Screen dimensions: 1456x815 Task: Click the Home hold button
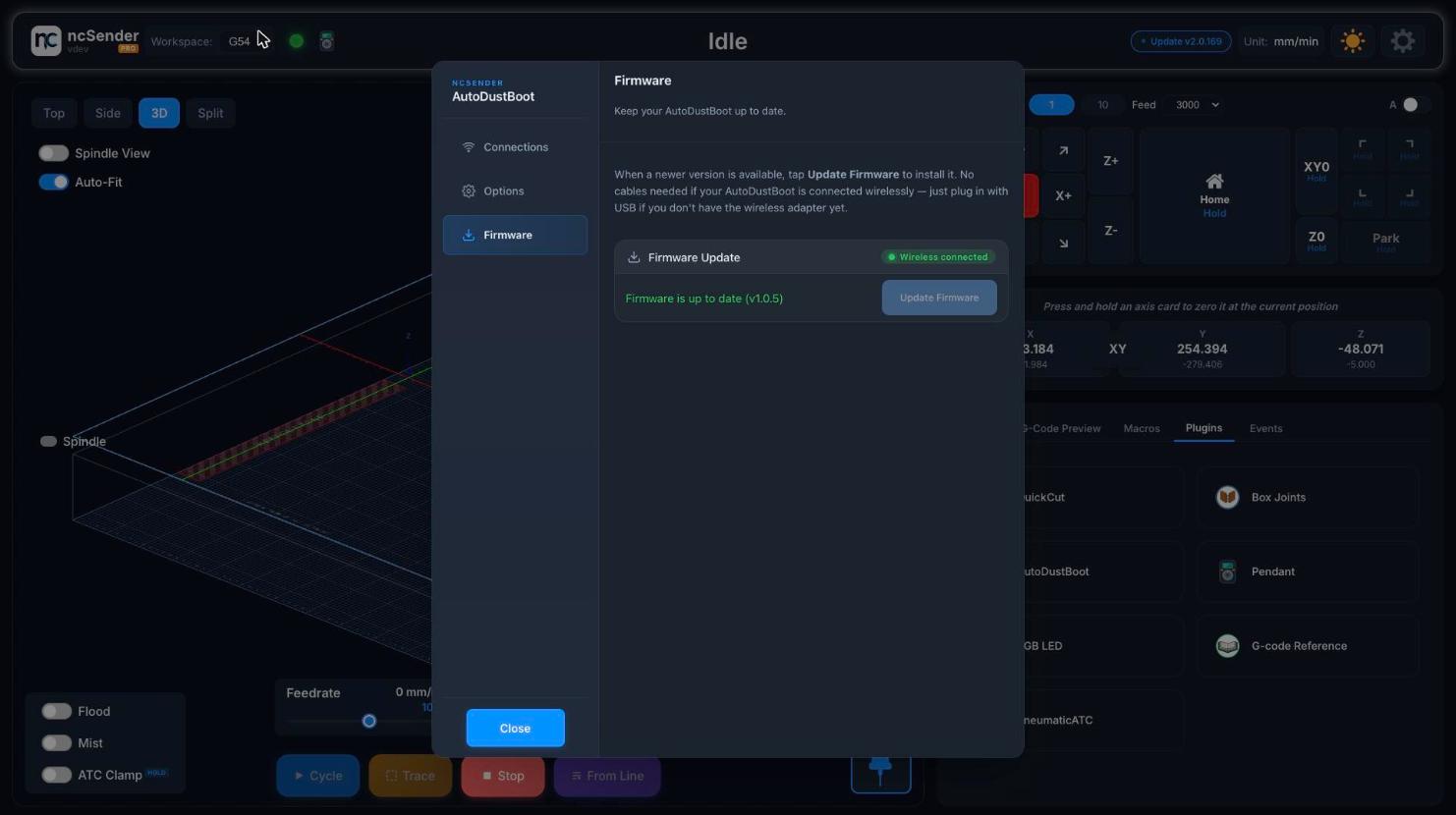coord(1214,195)
